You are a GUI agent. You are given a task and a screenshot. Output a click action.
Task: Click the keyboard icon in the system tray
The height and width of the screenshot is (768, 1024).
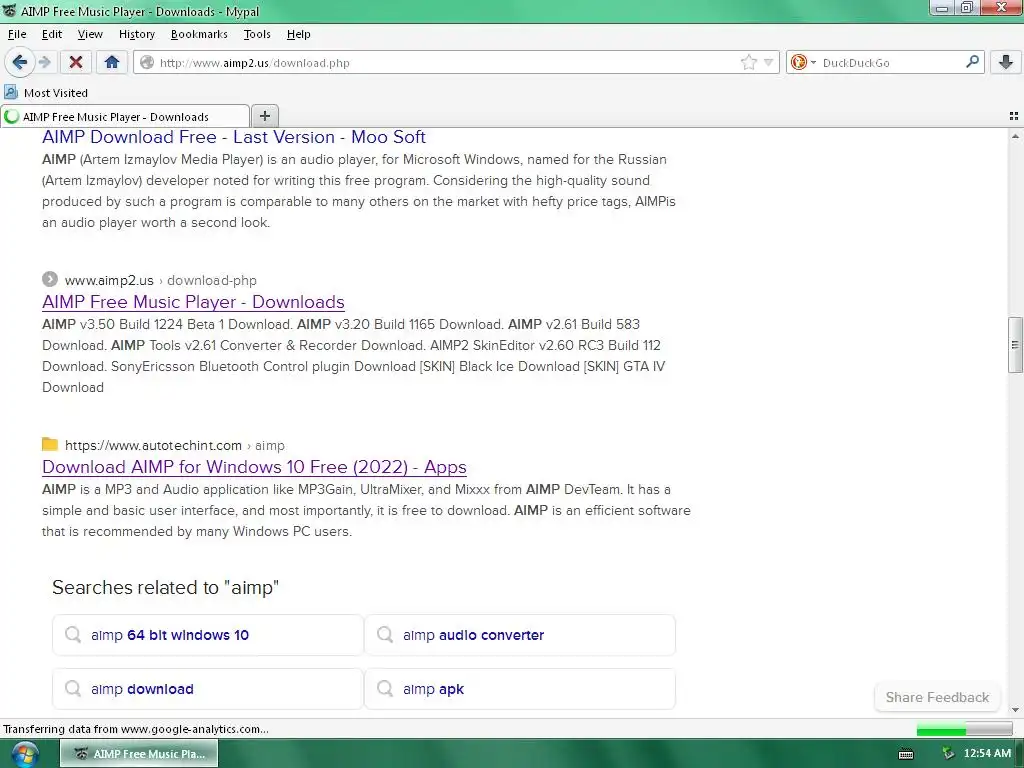(x=906, y=754)
